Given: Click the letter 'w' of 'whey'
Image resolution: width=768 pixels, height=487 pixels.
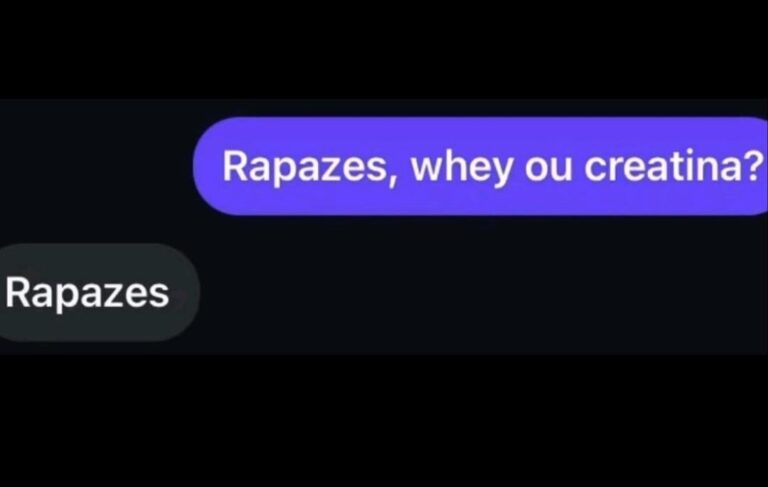Looking at the screenshot, I should (x=427, y=170).
